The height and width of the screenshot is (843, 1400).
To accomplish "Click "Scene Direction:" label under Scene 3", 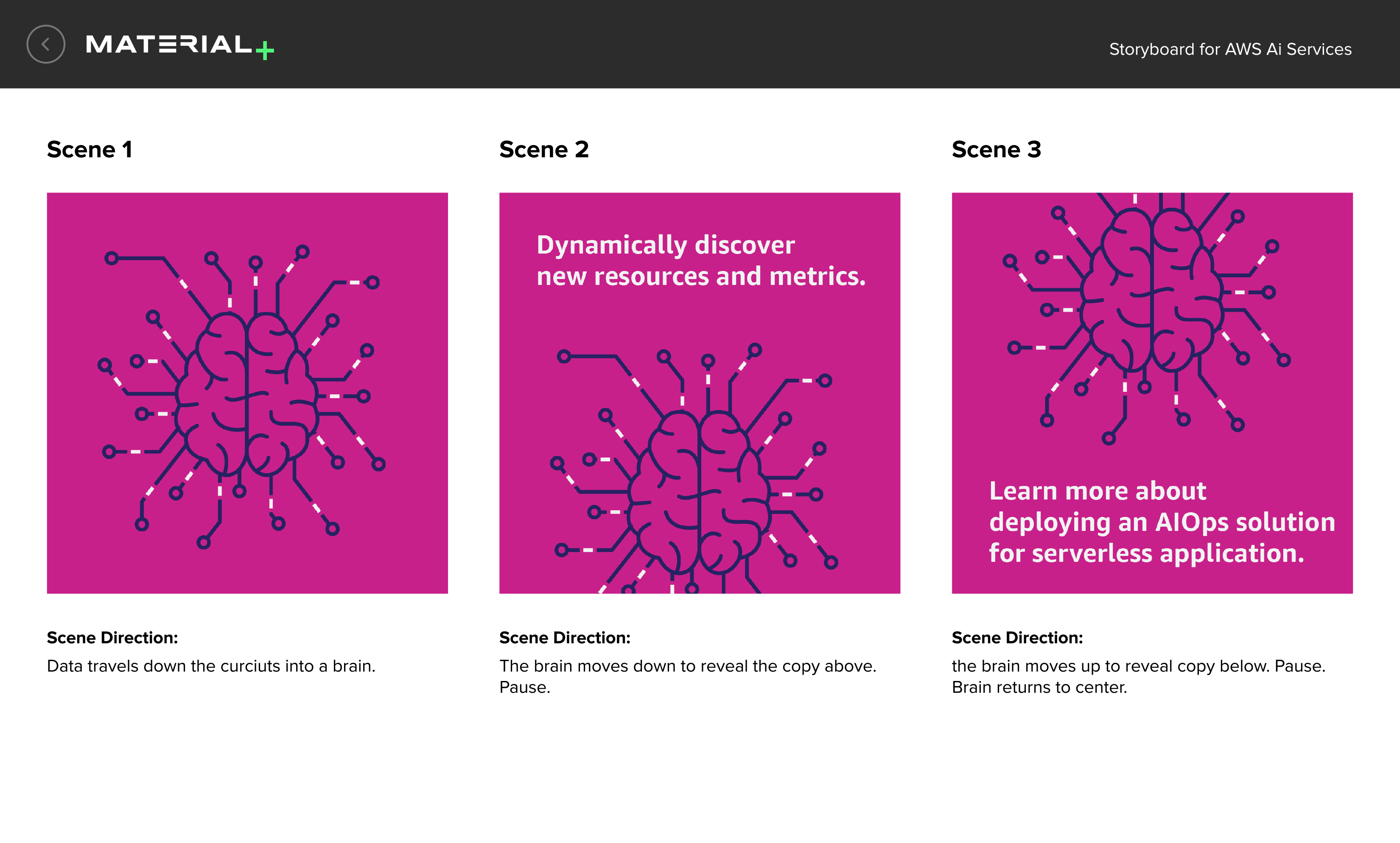I will point(1017,638).
